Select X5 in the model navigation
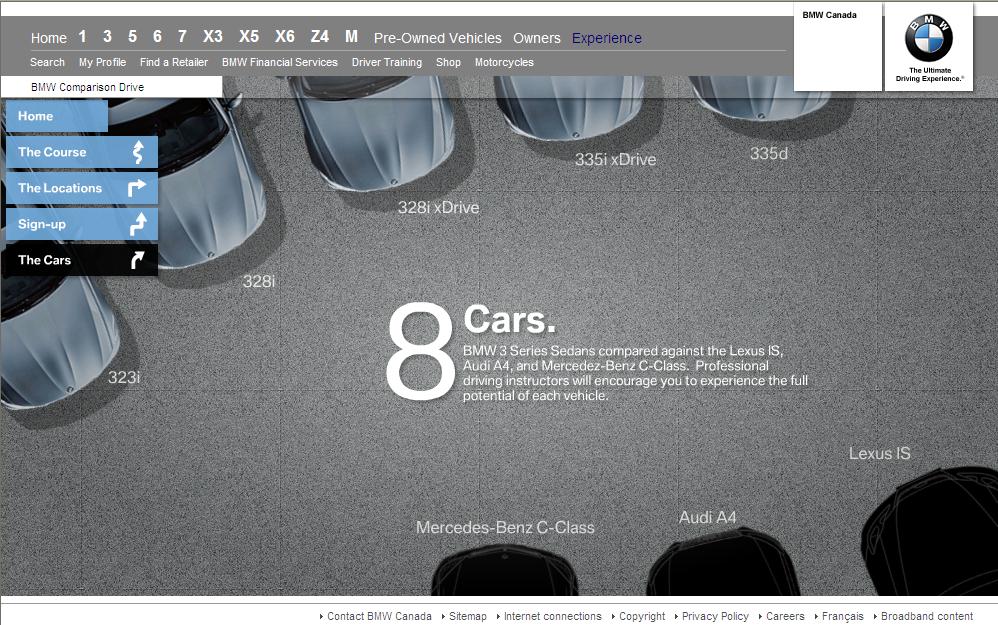This screenshot has width=998, height=625. [x=249, y=37]
